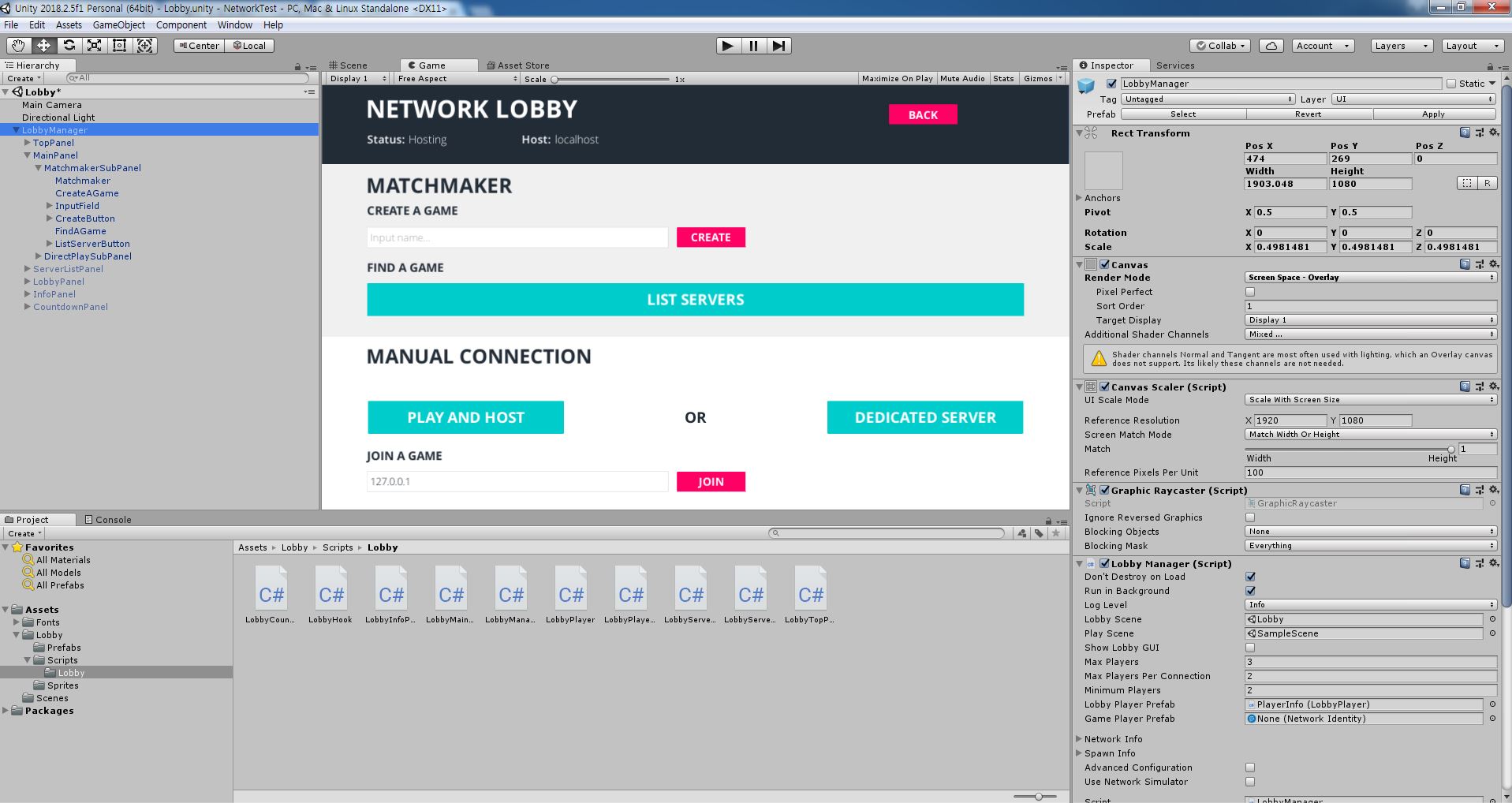Enable Pixel Perfect checkbox
1512x803 pixels.
[1250, 292]
